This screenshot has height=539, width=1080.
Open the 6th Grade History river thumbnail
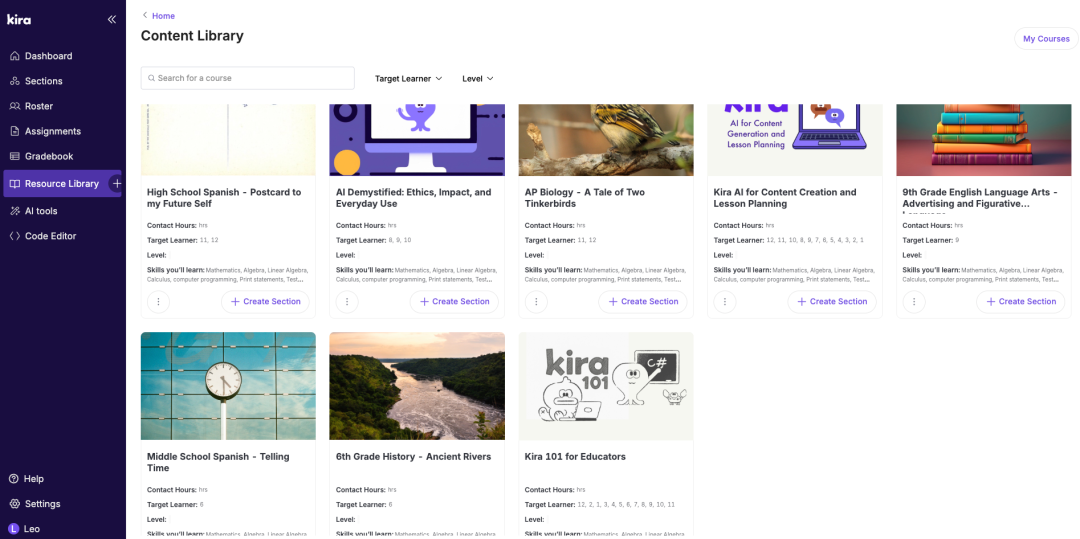pos(417,386)
